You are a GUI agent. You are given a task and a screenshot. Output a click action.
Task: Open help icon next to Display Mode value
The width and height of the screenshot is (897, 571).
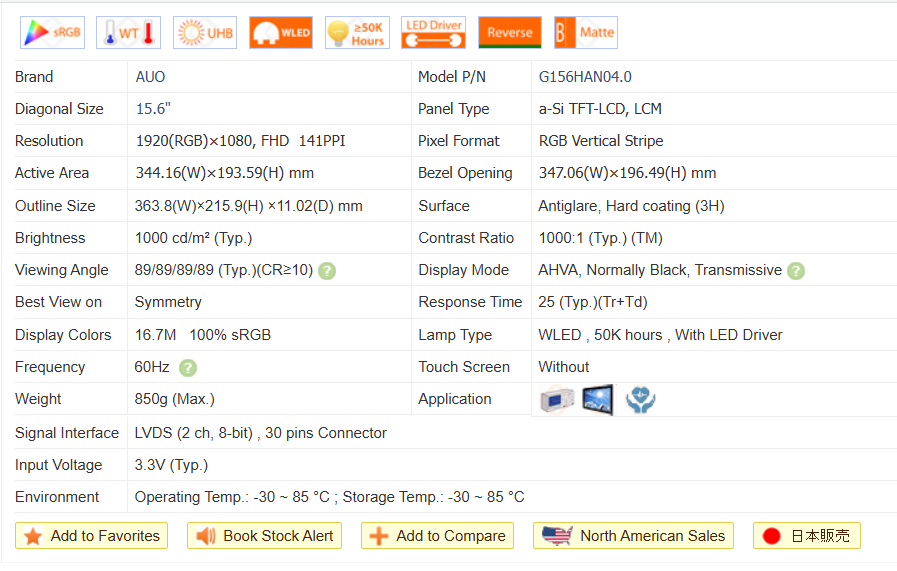[796, 271]
